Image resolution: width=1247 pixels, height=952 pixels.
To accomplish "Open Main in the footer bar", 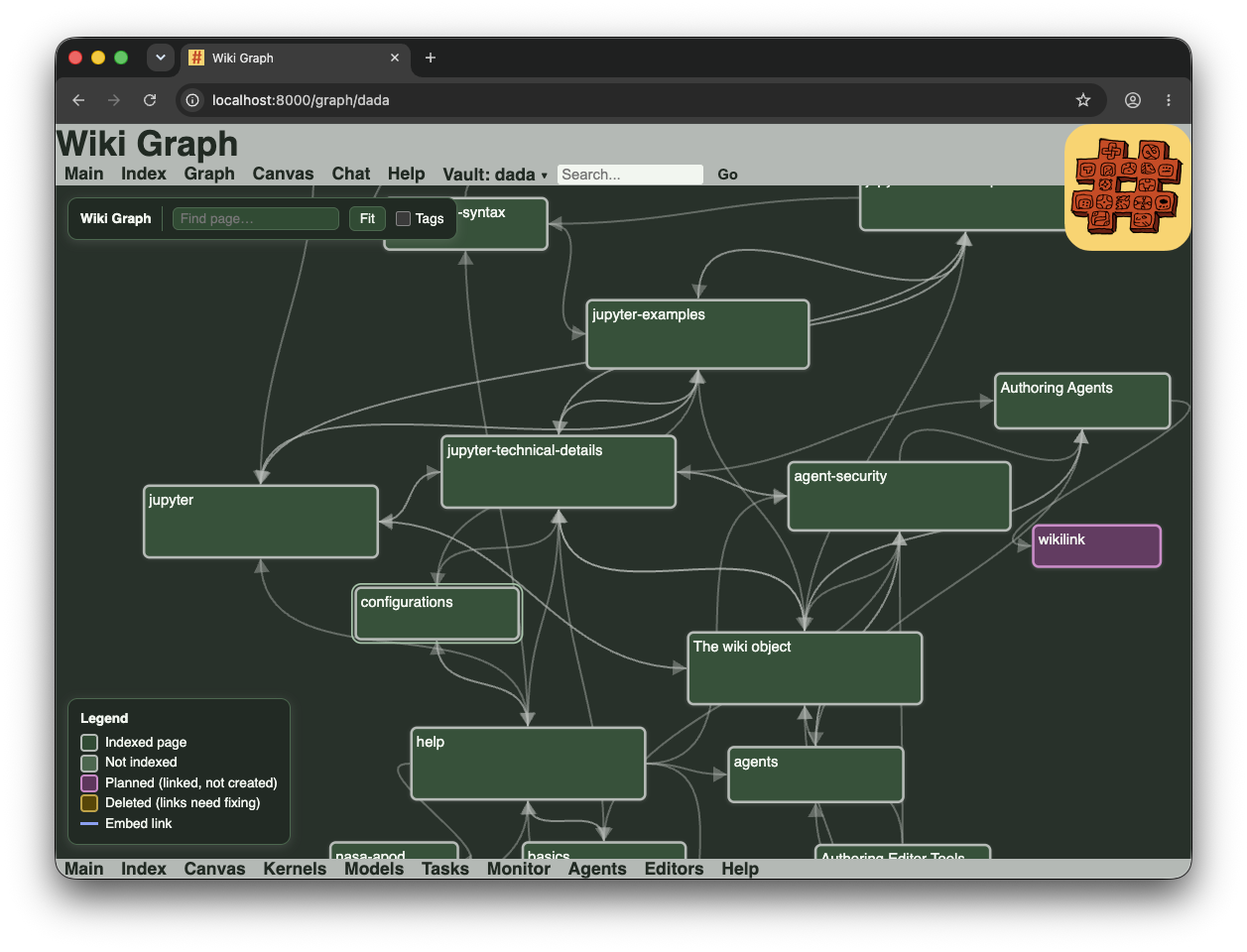I will (x=84, y=869).
